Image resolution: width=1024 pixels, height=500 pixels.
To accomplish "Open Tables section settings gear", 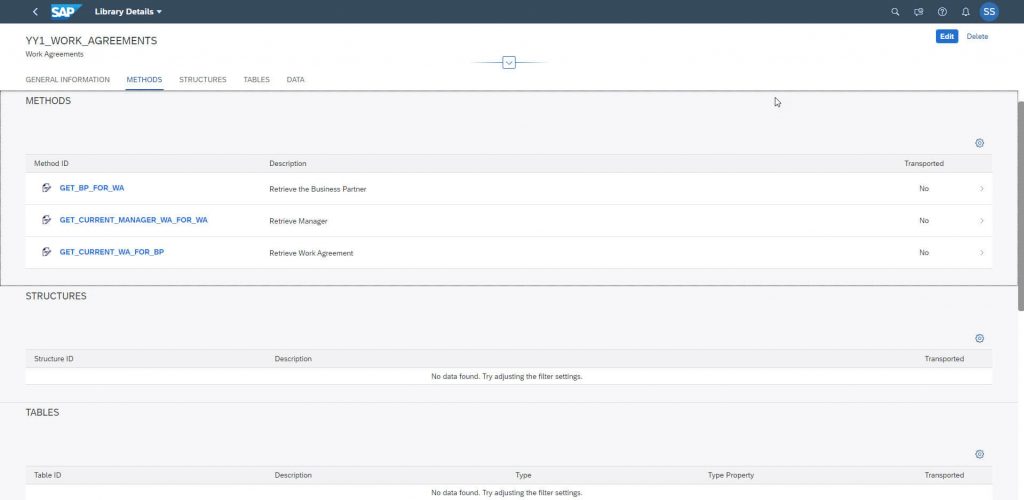I will (x=979, y=454).
